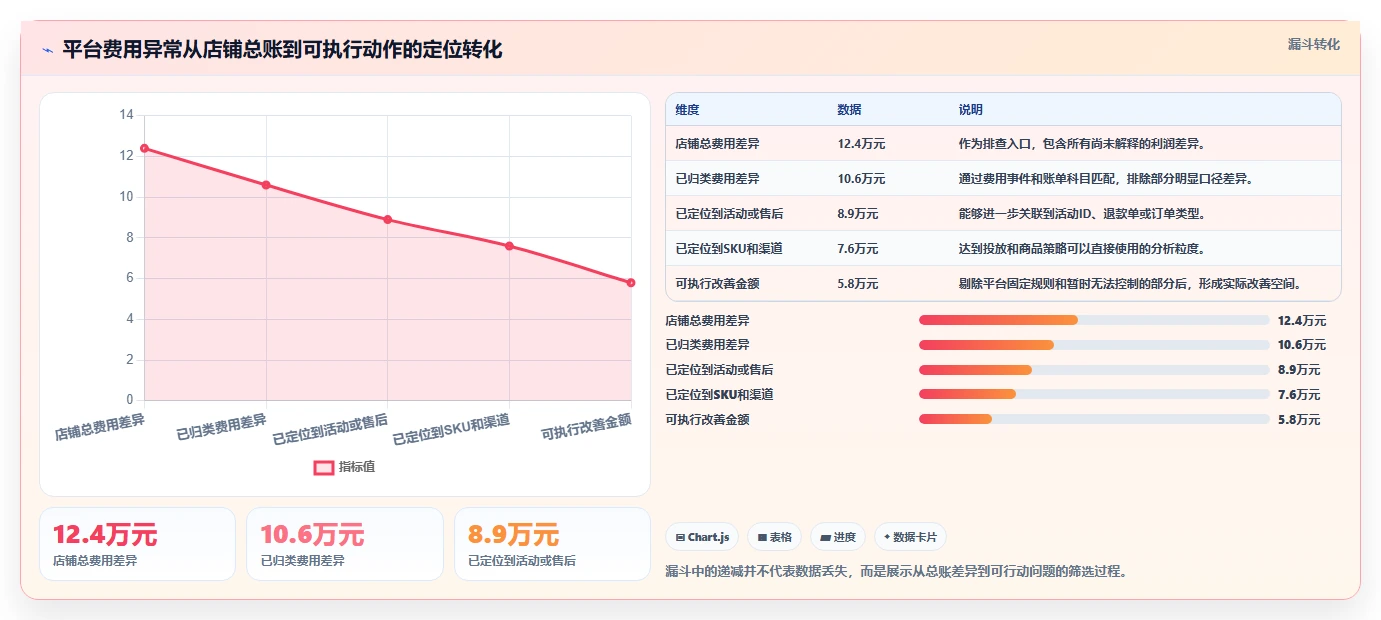Click the chart point for 已归类费用差异
Screen dimensions: 1381x620
pyautogui.click(x=266, y=185)
